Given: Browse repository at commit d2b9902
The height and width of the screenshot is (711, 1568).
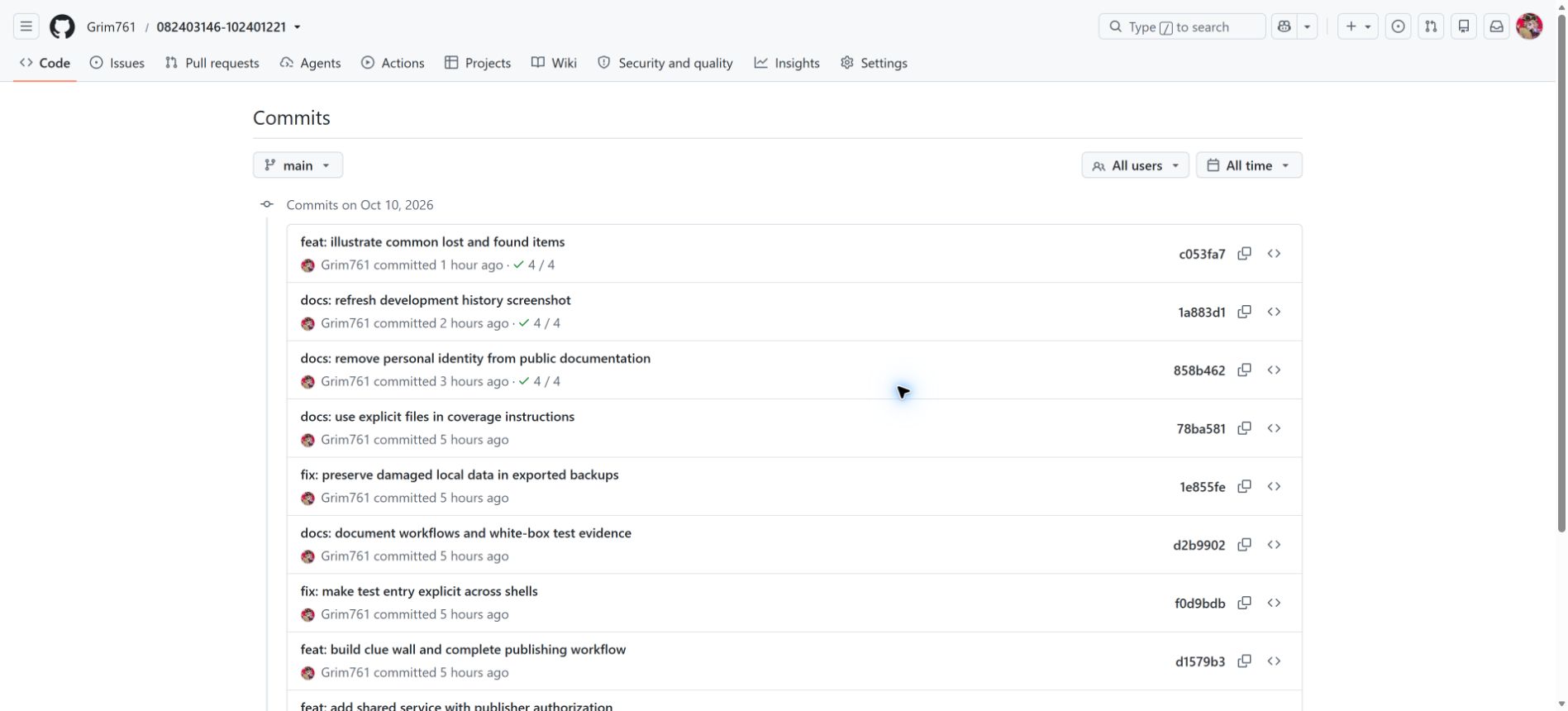Looking at the screenshot, I should (1274, 545).
